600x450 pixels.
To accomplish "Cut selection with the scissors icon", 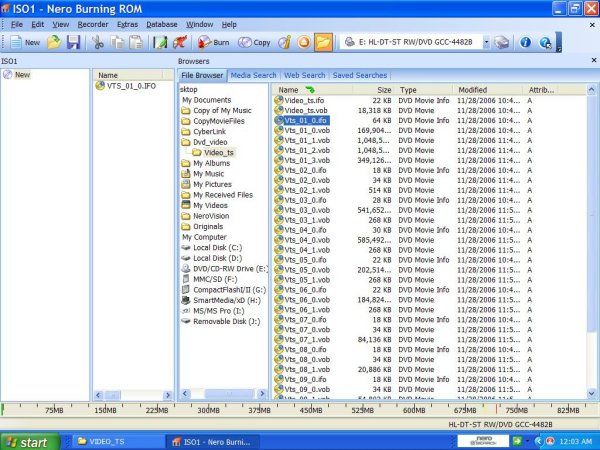I will pos(98,42).
